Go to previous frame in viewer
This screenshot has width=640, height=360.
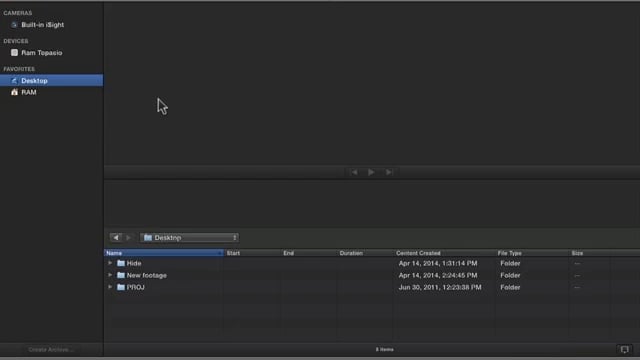pyautogui.click(x=354, y=172)
